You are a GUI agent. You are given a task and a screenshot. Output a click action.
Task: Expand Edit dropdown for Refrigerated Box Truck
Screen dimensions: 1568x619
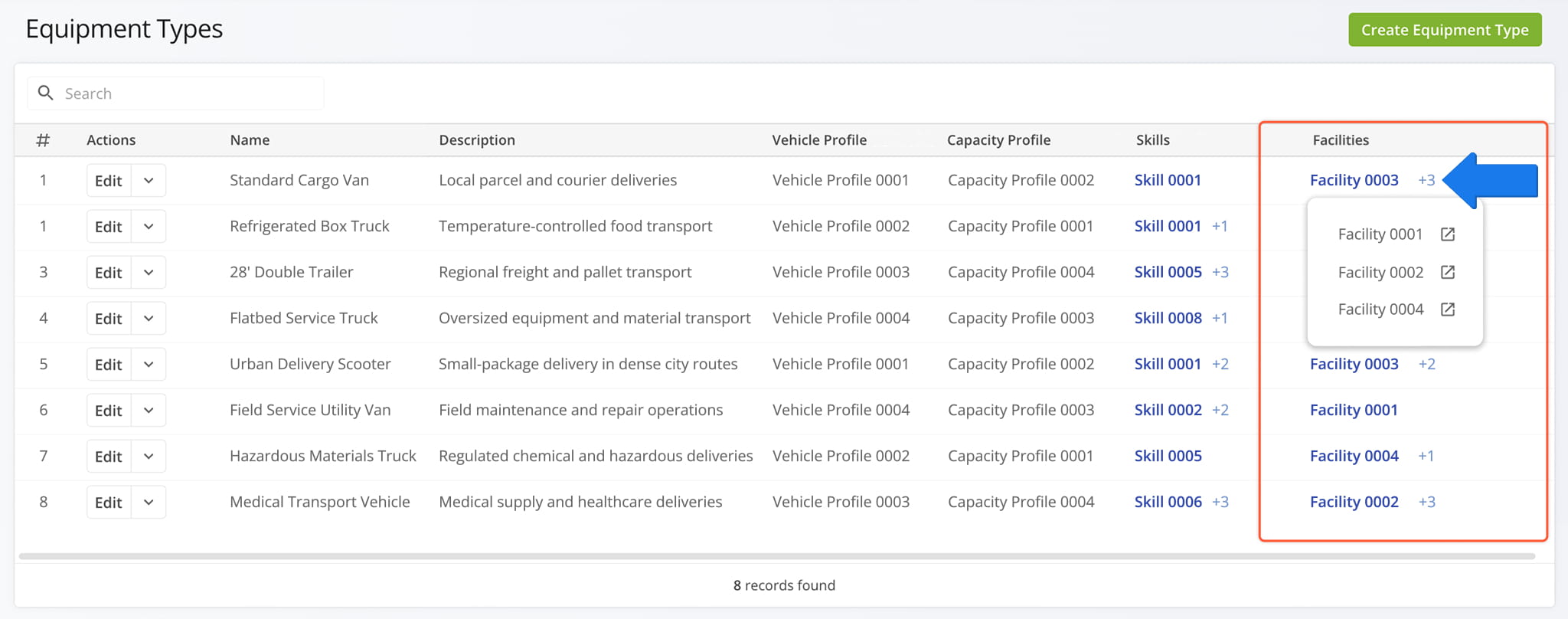tap(149, 227)
